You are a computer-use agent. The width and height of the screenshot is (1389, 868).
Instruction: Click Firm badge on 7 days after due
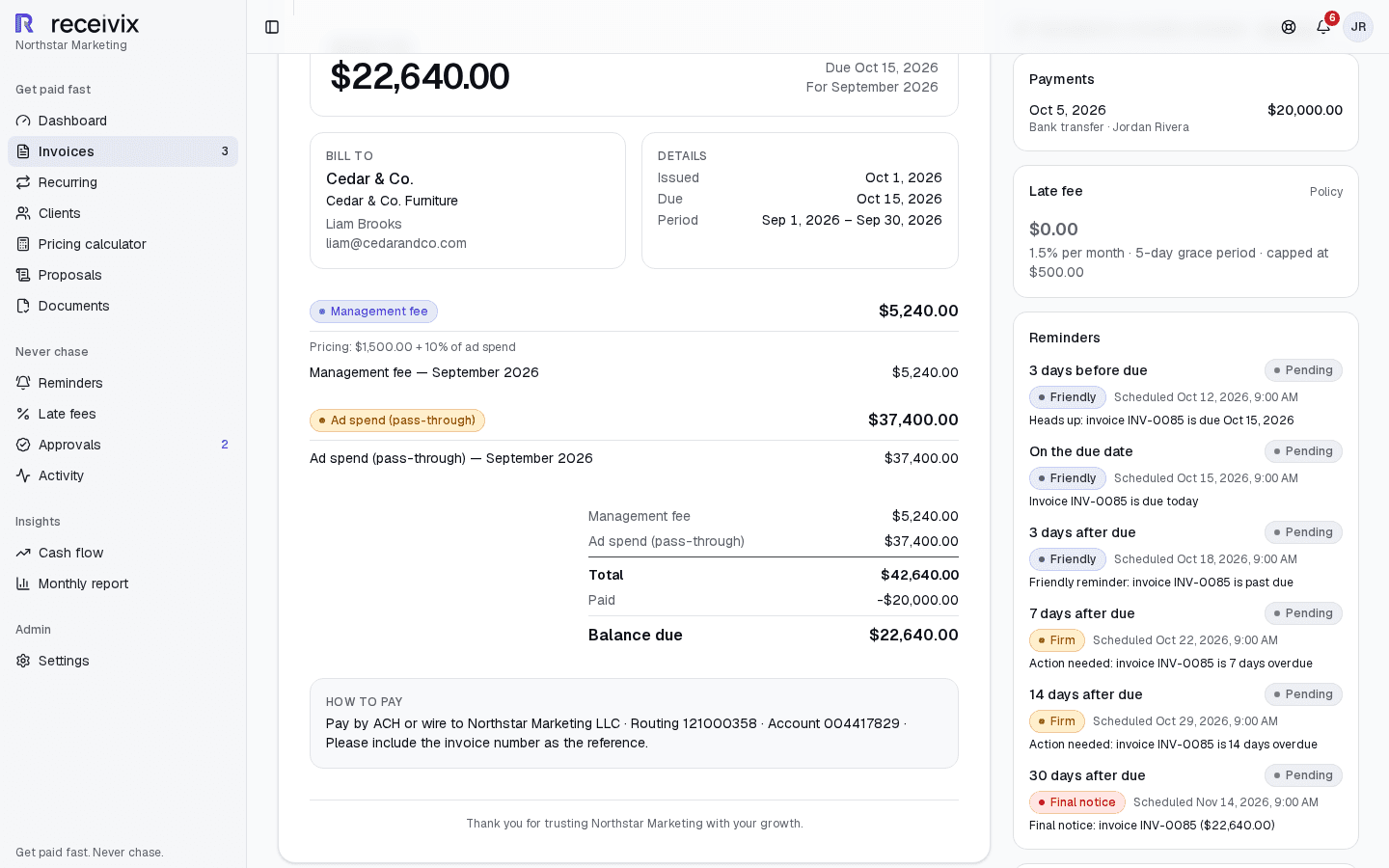1057,640
